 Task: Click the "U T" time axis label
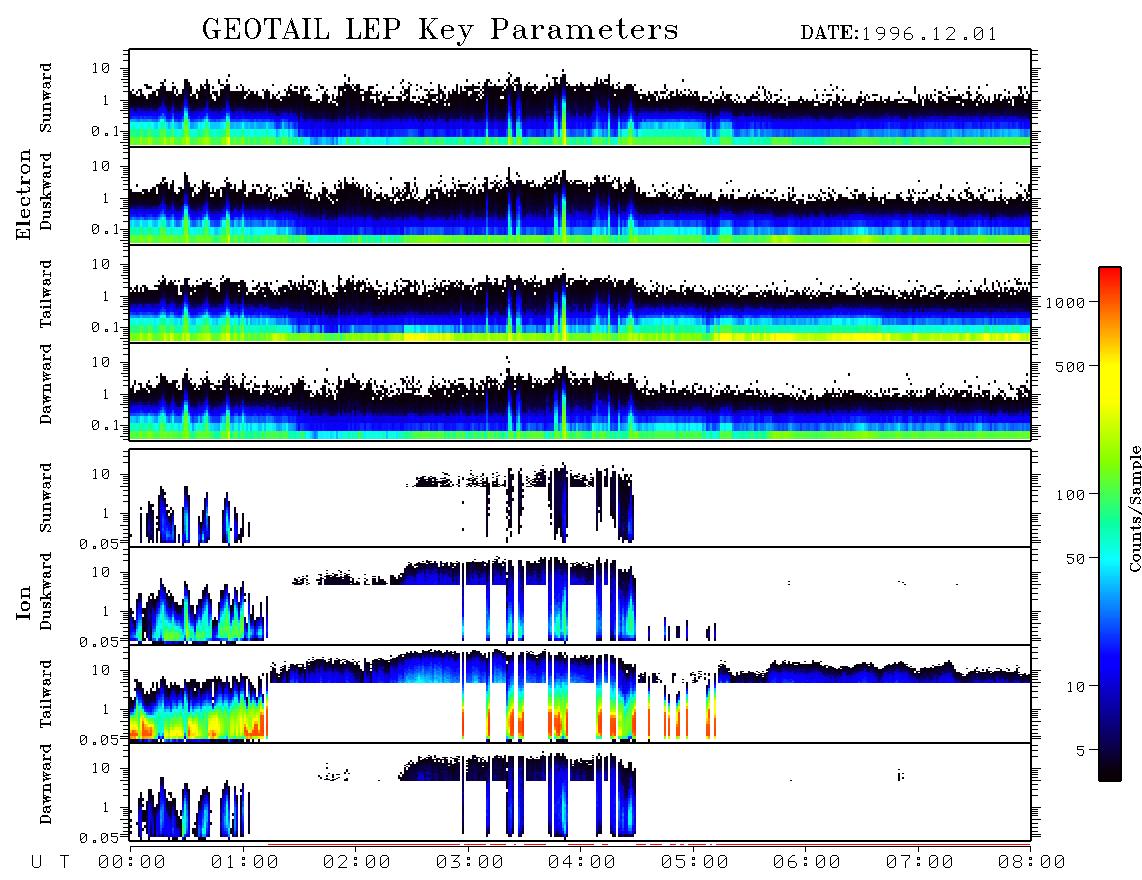50,862
